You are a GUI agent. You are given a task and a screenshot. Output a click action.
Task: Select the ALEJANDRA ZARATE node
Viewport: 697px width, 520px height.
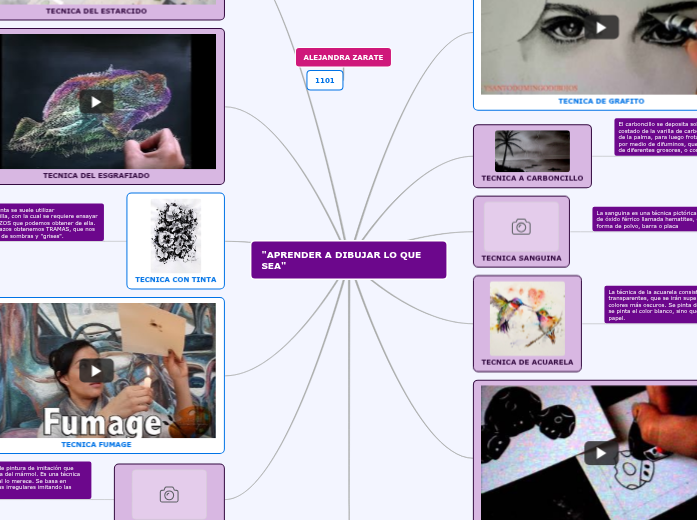point(343,58)
